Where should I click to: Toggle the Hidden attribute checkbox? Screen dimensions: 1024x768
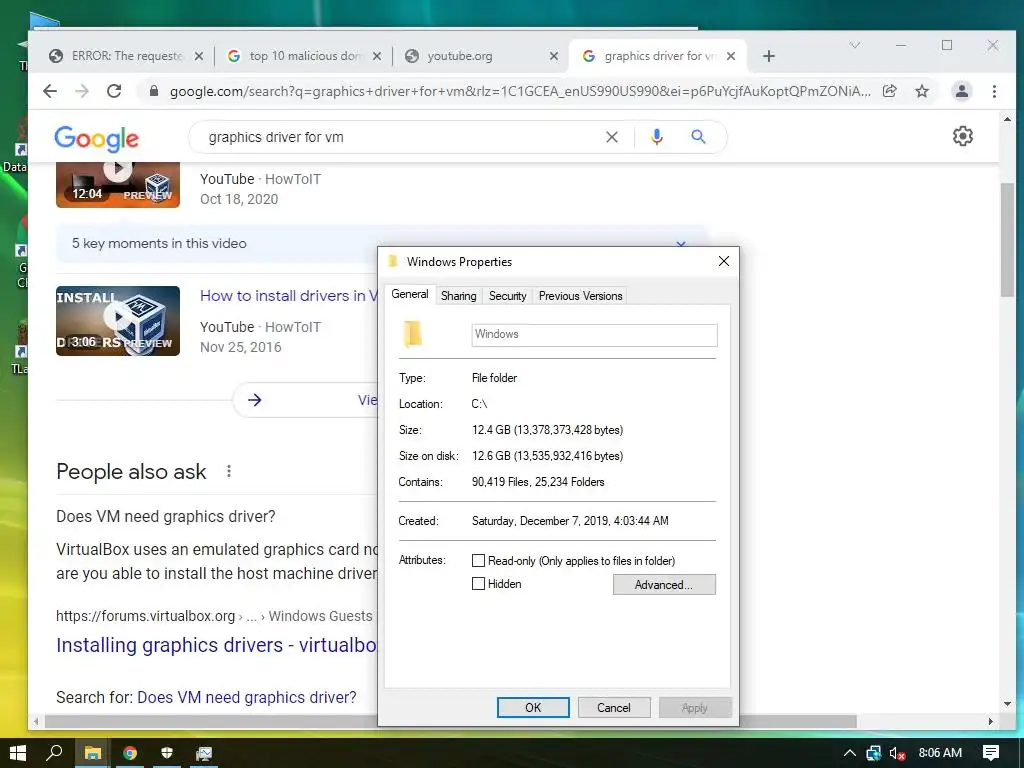[x=479, y=584]
